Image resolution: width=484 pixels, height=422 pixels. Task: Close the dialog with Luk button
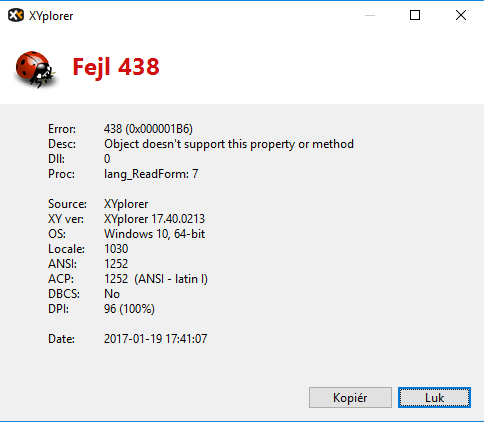point(434,397)
